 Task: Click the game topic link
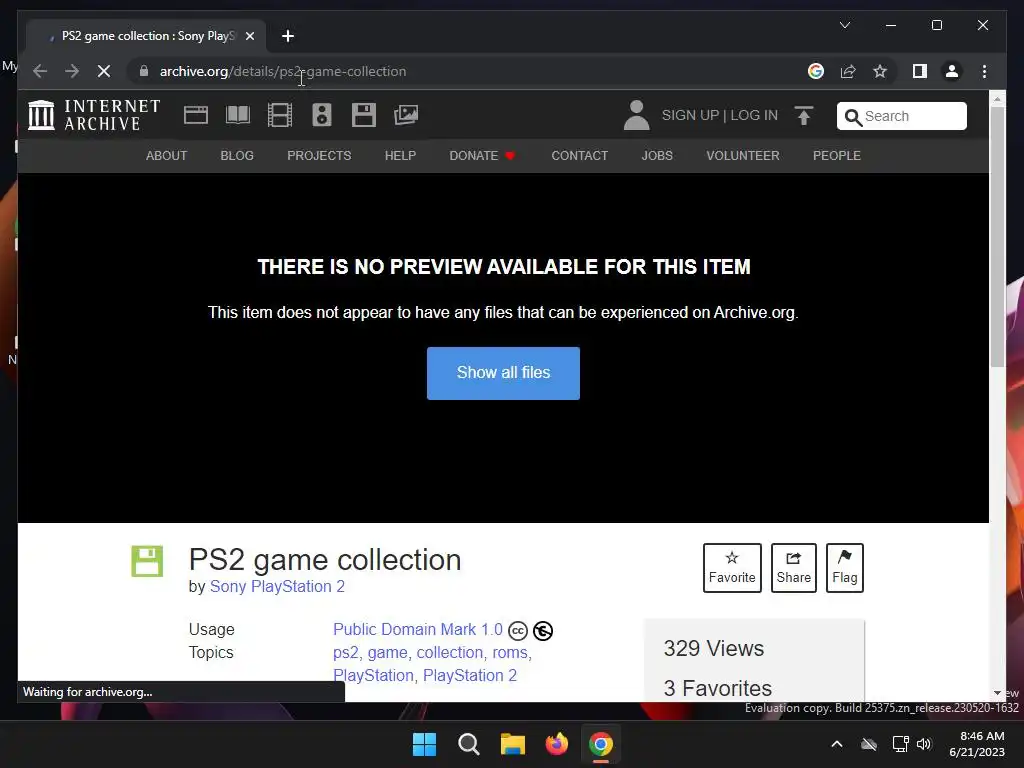[x=387, y=653]
